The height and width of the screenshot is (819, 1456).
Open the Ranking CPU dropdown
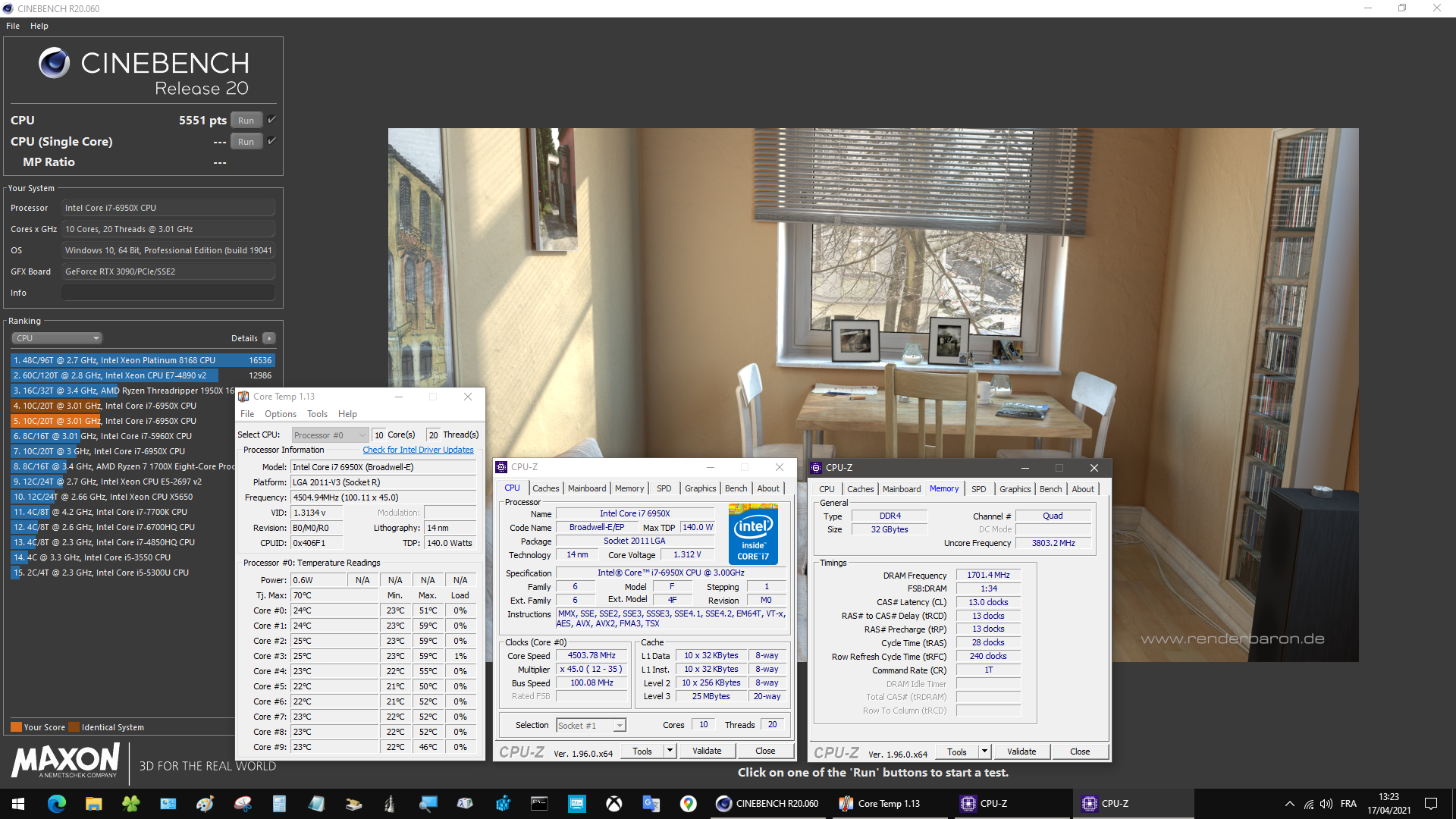click(x=57, y=338)
